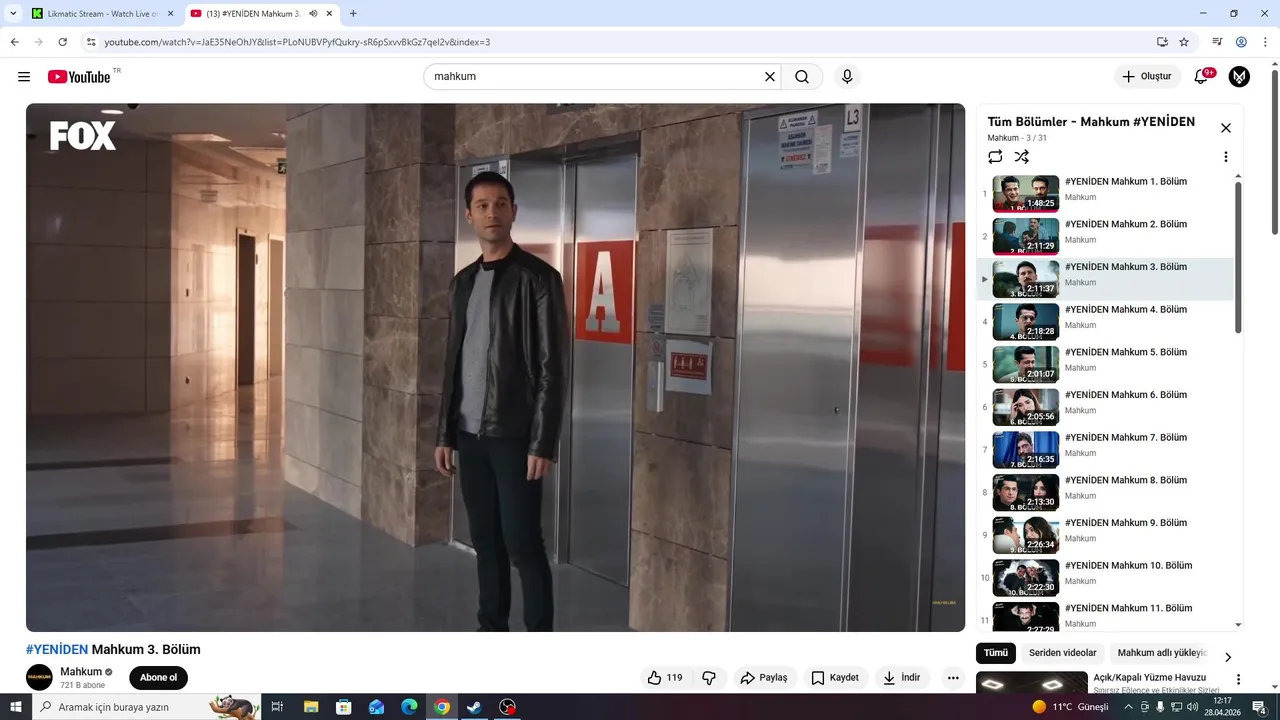Open the Chrome three-dot menu
Image resolution: width=1280 pixels, height=720 pixels.
click(1265, 42)
